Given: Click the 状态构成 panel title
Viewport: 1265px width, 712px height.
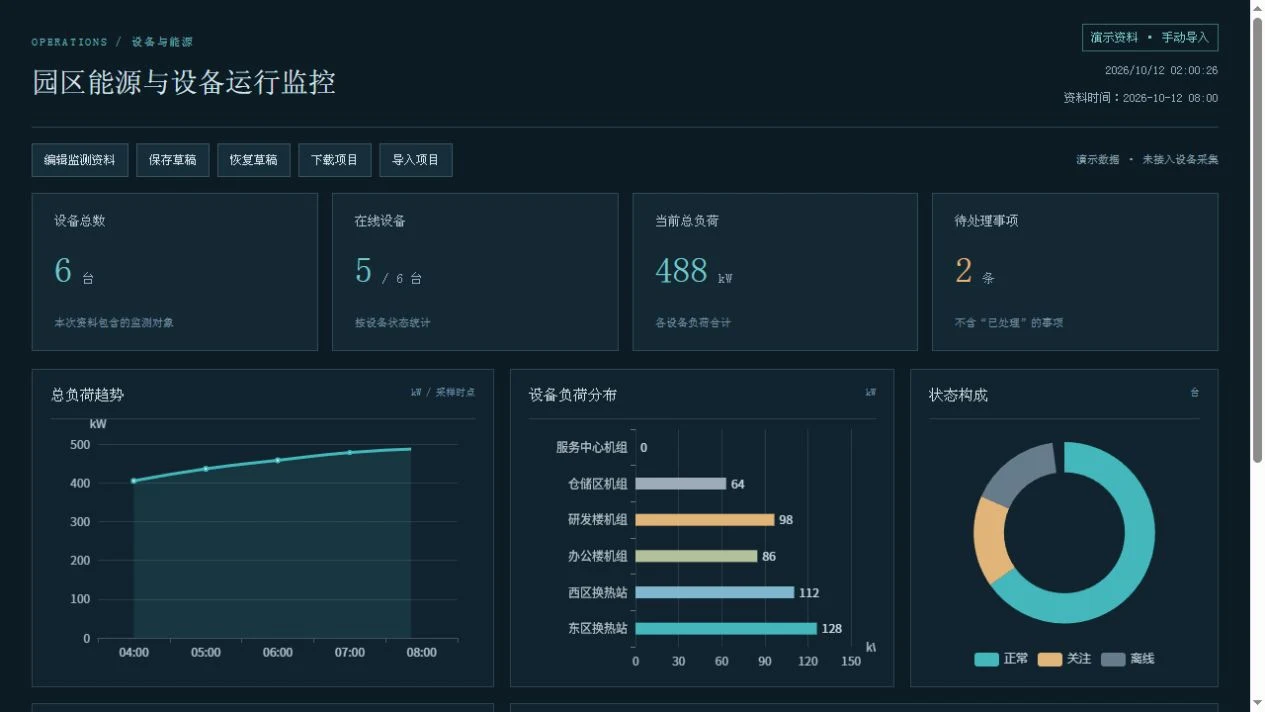Looking at the screenshot, I should click(x=958, y=395).
